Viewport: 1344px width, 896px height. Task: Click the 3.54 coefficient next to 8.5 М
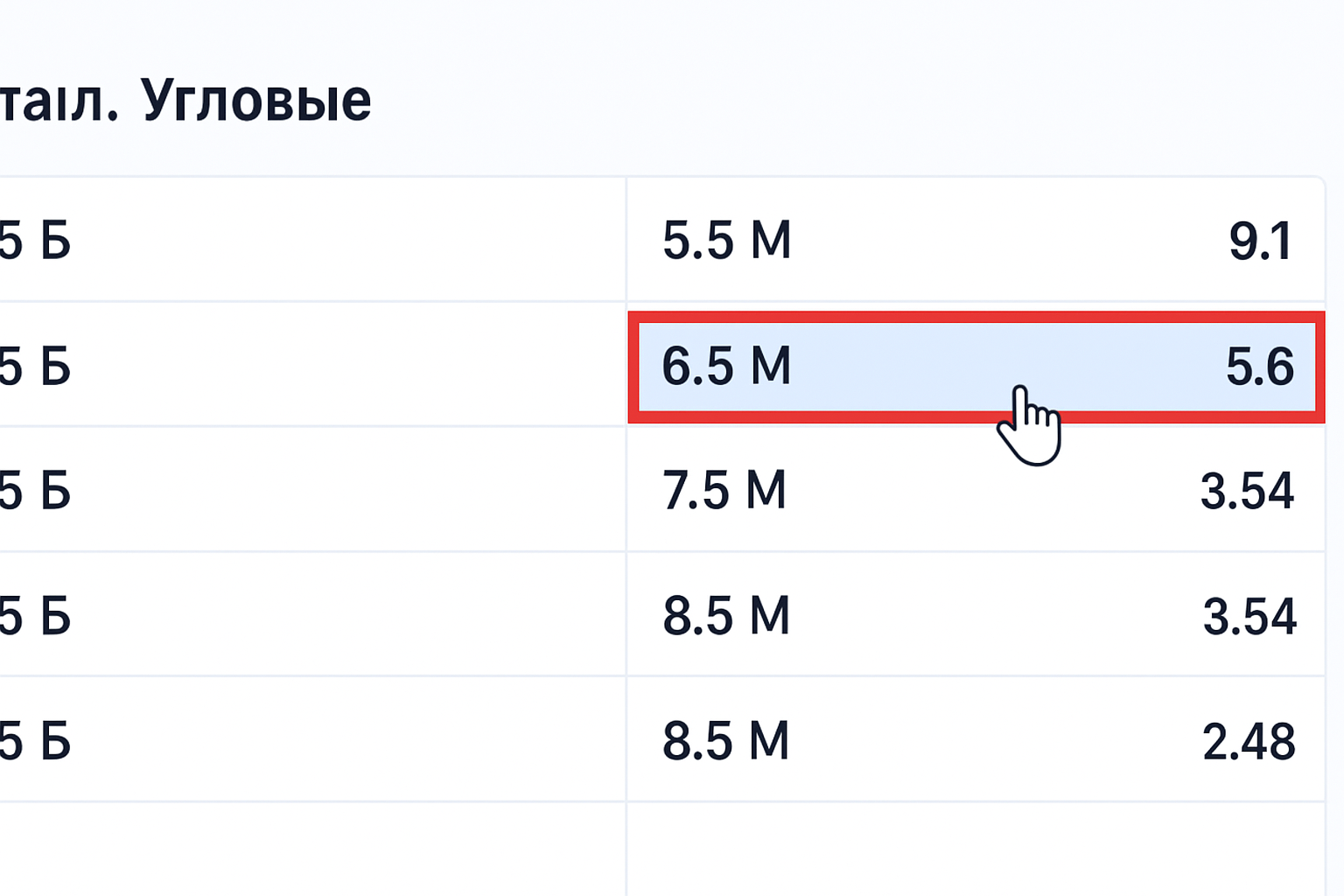click(1249, 616)
